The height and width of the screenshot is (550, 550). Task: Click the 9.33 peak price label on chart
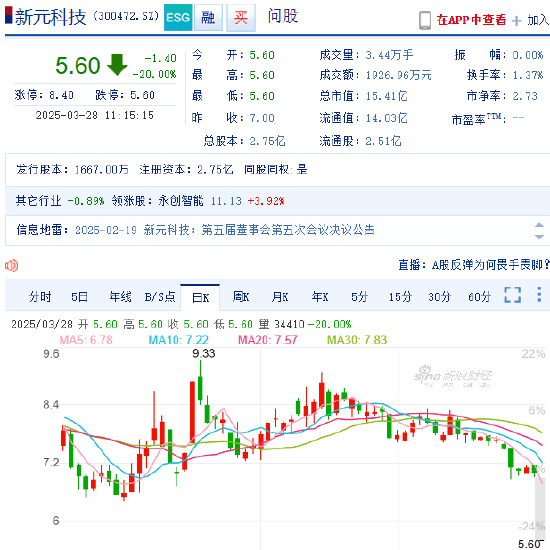click(204, 353)
